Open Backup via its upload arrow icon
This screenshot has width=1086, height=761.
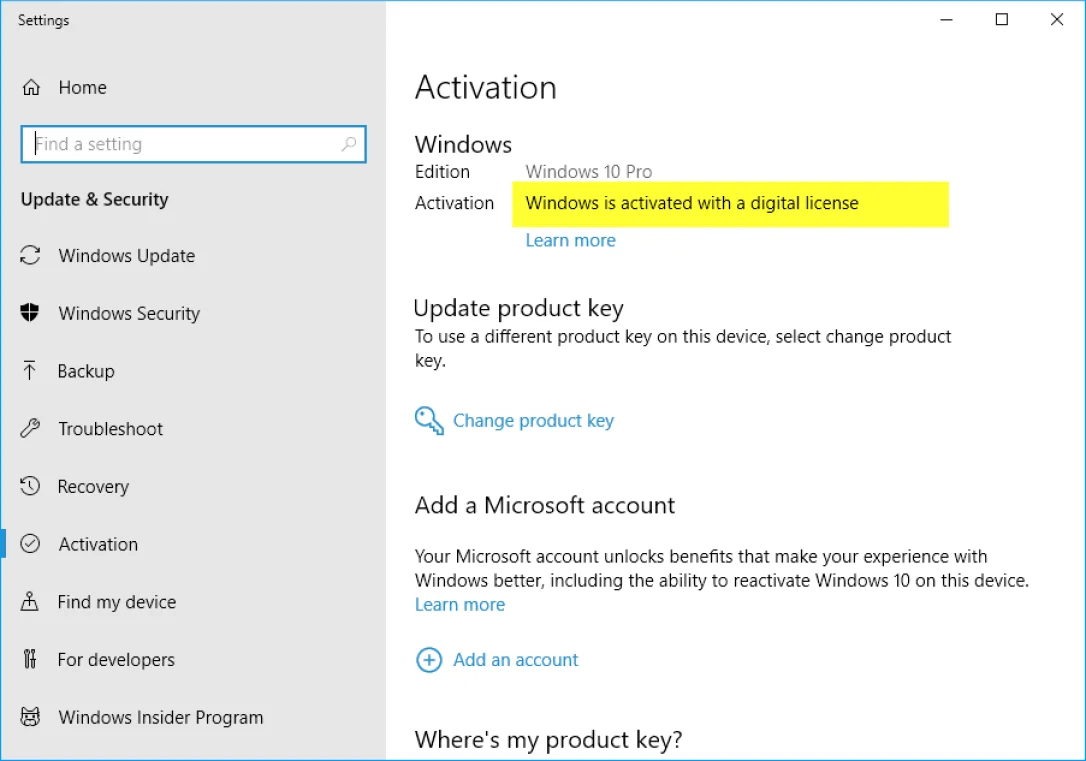tap(31, 371)
